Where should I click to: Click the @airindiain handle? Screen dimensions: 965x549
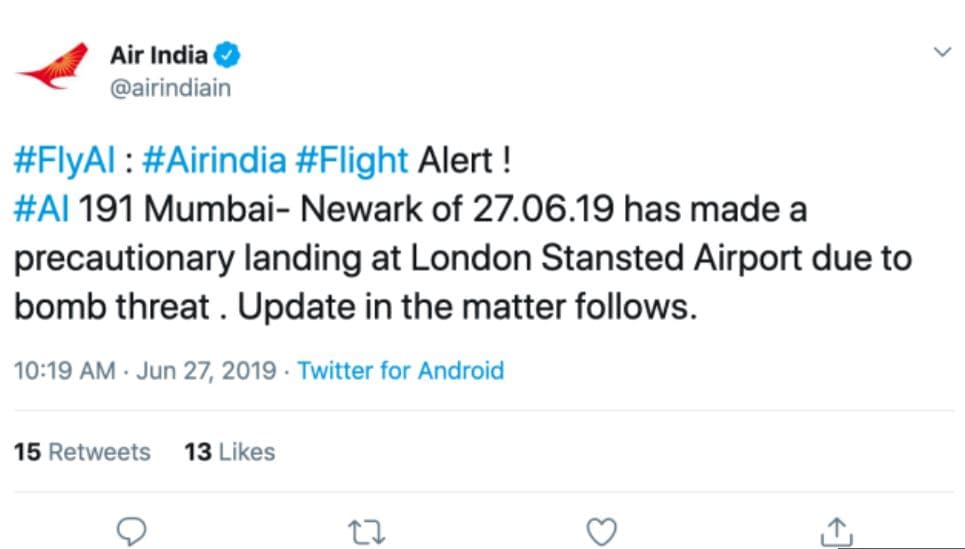tap(170, 88)
